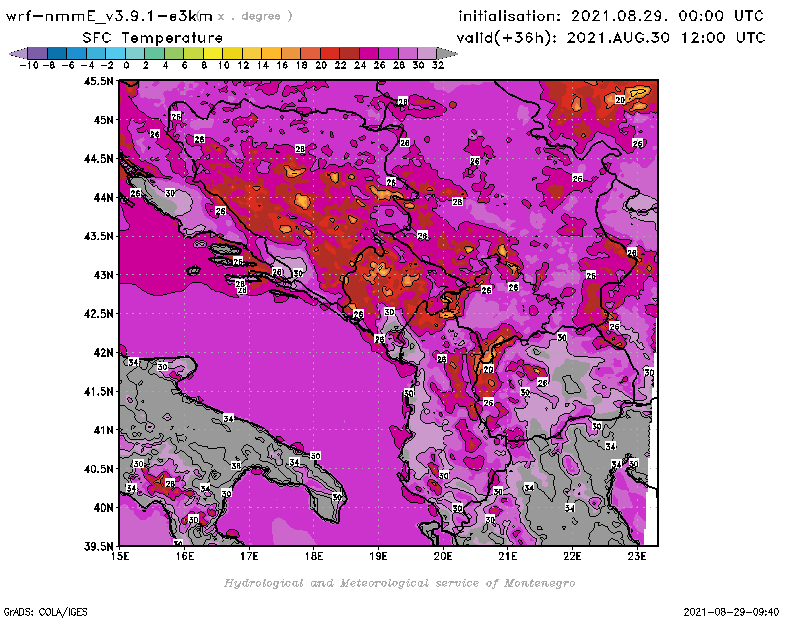
Task: Click the 41N latitude label
Action: (x=104, y=430)
